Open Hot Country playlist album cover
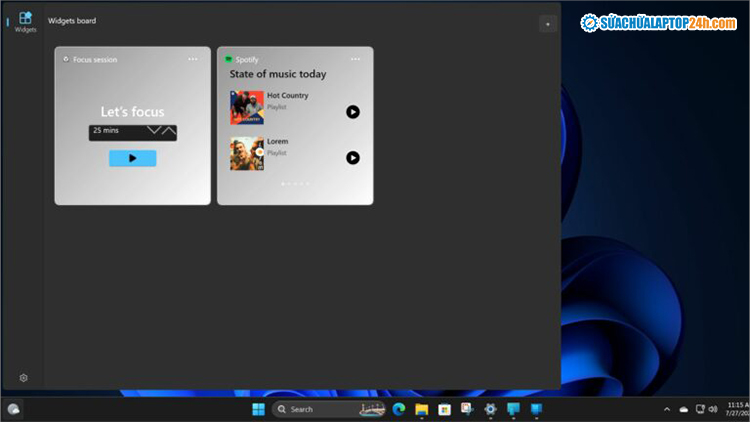The height and width of the screenshot is (422, 750). pos(247,108)
